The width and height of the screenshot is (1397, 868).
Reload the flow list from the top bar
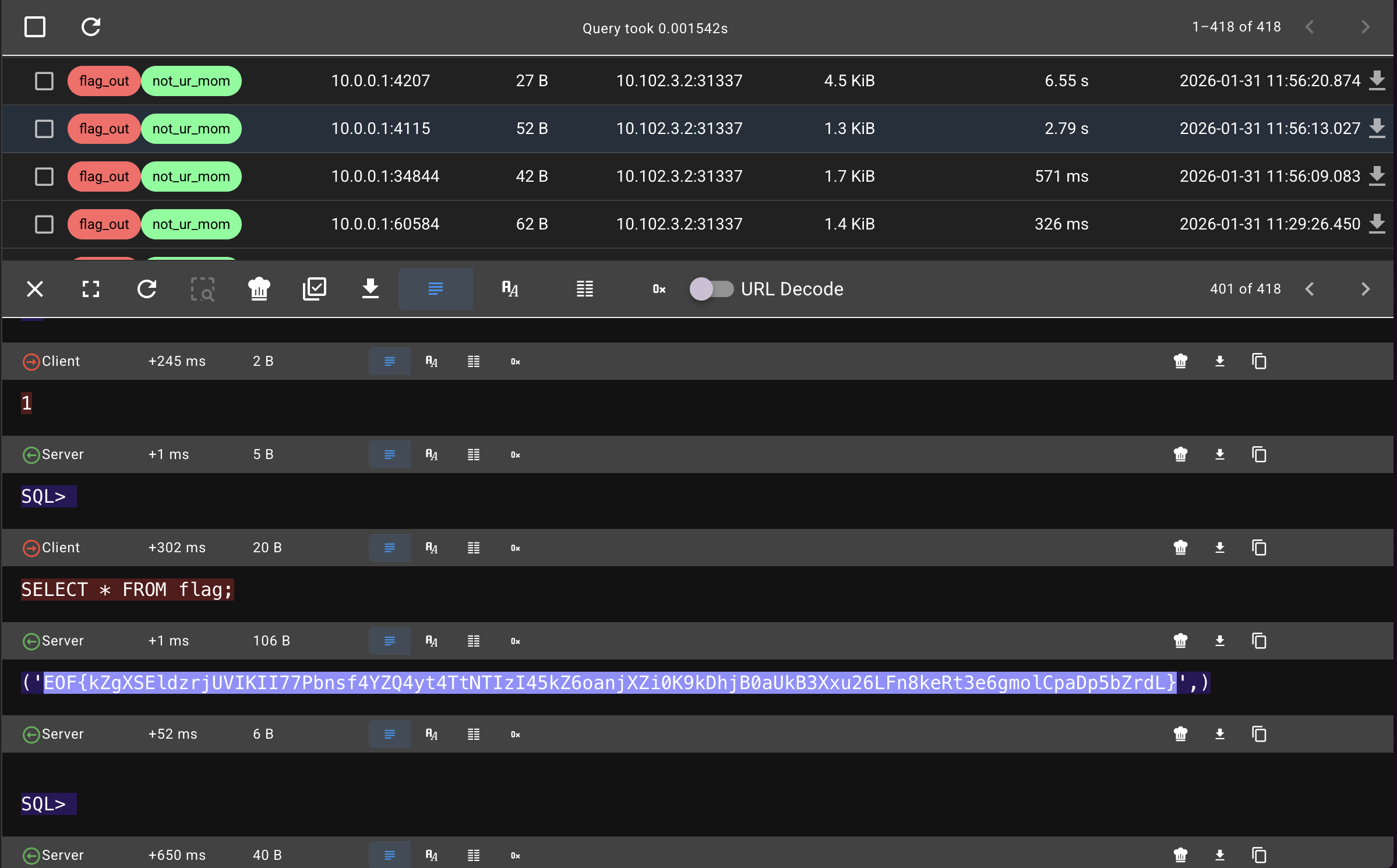pos(91,27)
